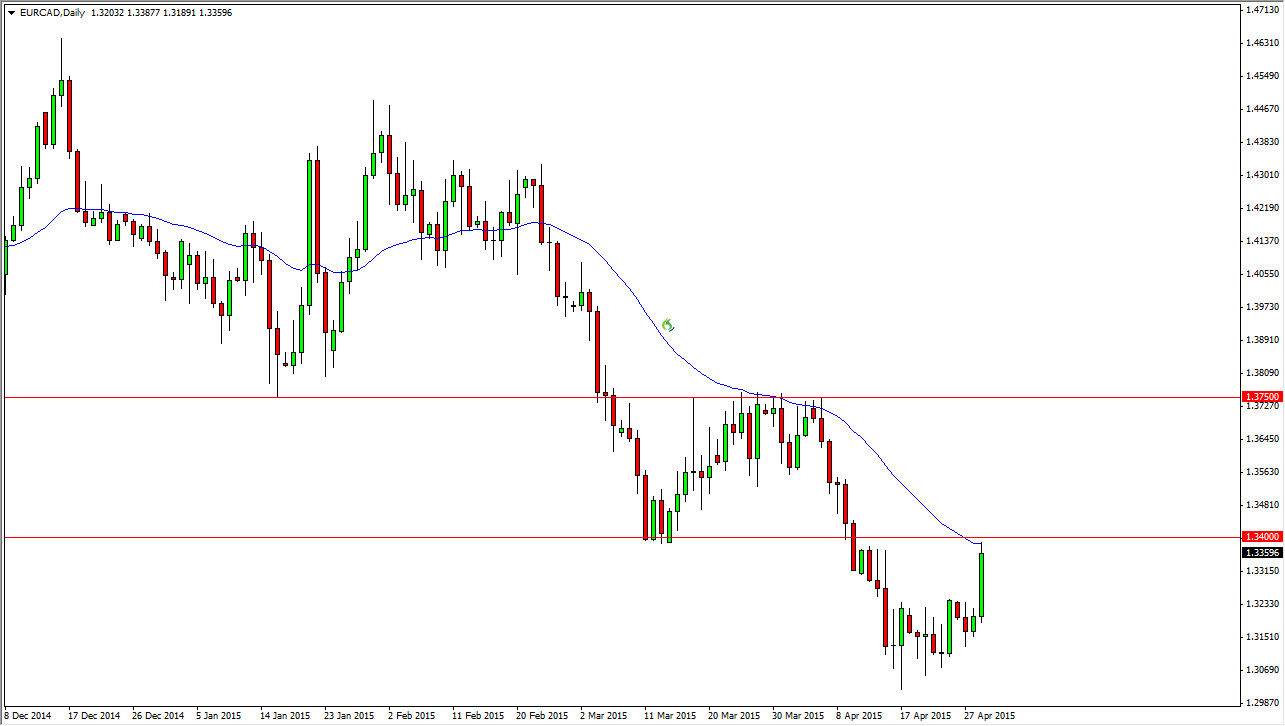This screenshot has width=1285, height=726.
Task: Select the red horizontal line at 1.37500
Action: 620,397
